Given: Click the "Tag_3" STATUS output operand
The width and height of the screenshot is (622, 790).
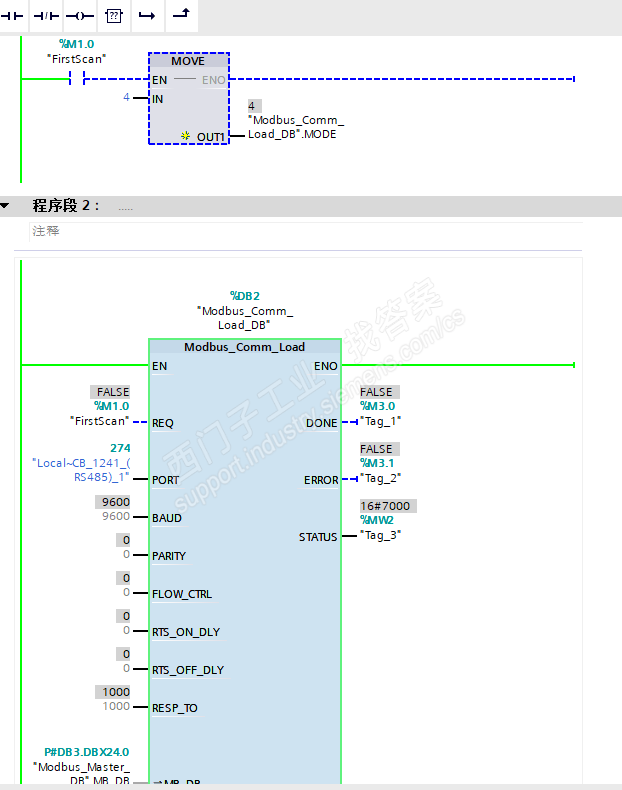Looking at the screenshot, I should [381, 535].
